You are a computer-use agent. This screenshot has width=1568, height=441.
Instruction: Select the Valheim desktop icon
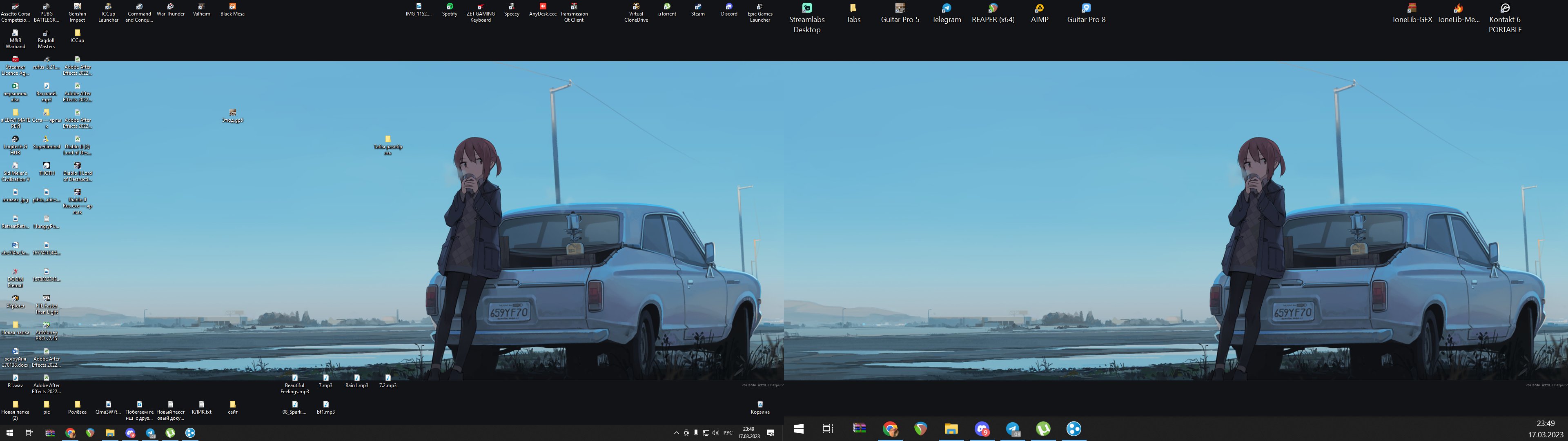[x=201, y=10]
